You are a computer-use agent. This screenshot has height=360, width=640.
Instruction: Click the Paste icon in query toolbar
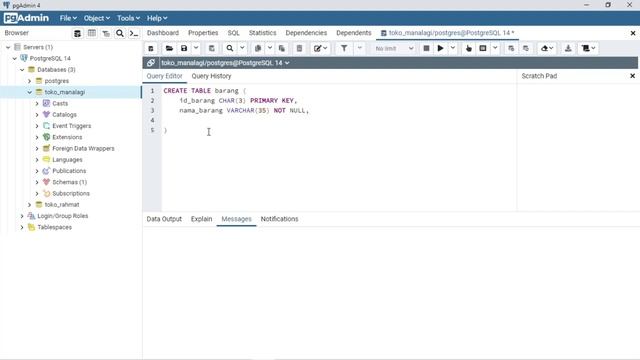(282, 48)
